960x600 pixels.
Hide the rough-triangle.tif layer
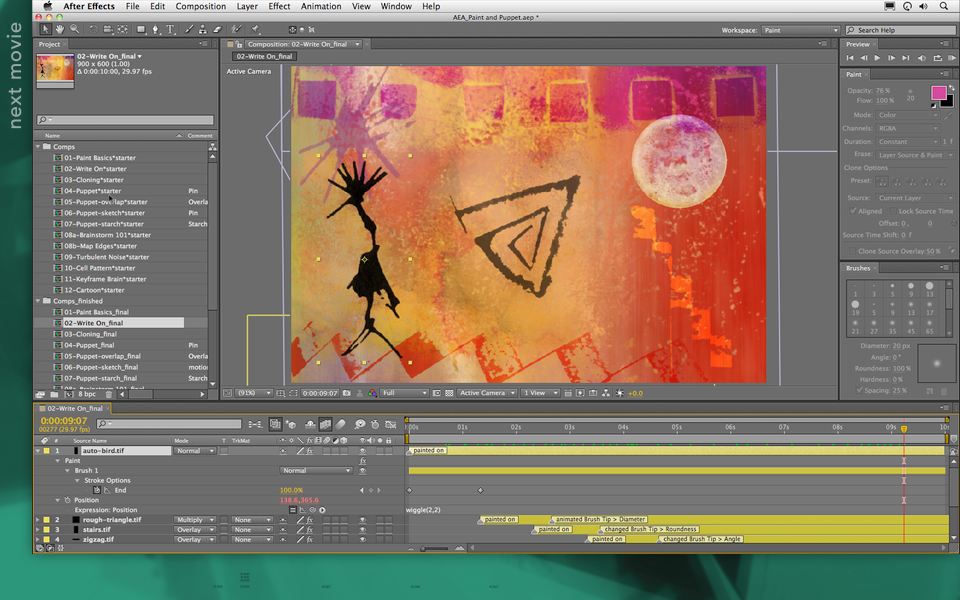click(x=362, y=520)
